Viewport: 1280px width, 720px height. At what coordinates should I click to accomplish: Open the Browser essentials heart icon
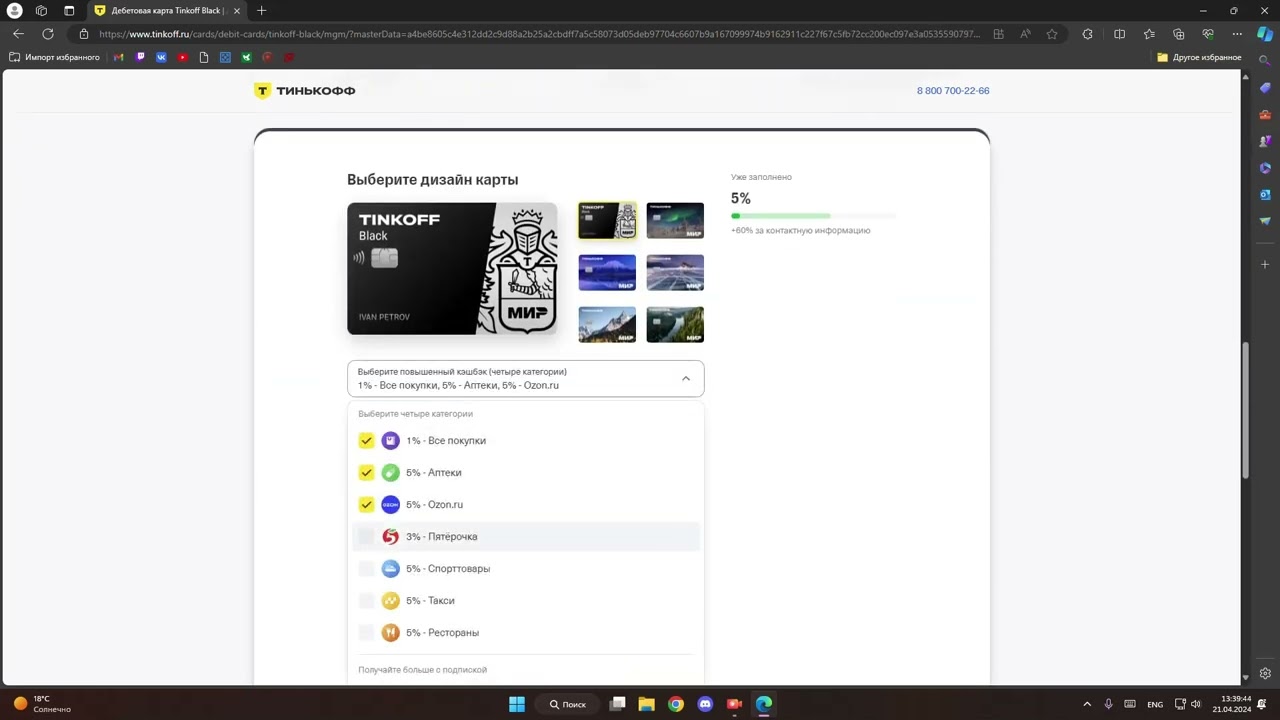point(1208,34)
